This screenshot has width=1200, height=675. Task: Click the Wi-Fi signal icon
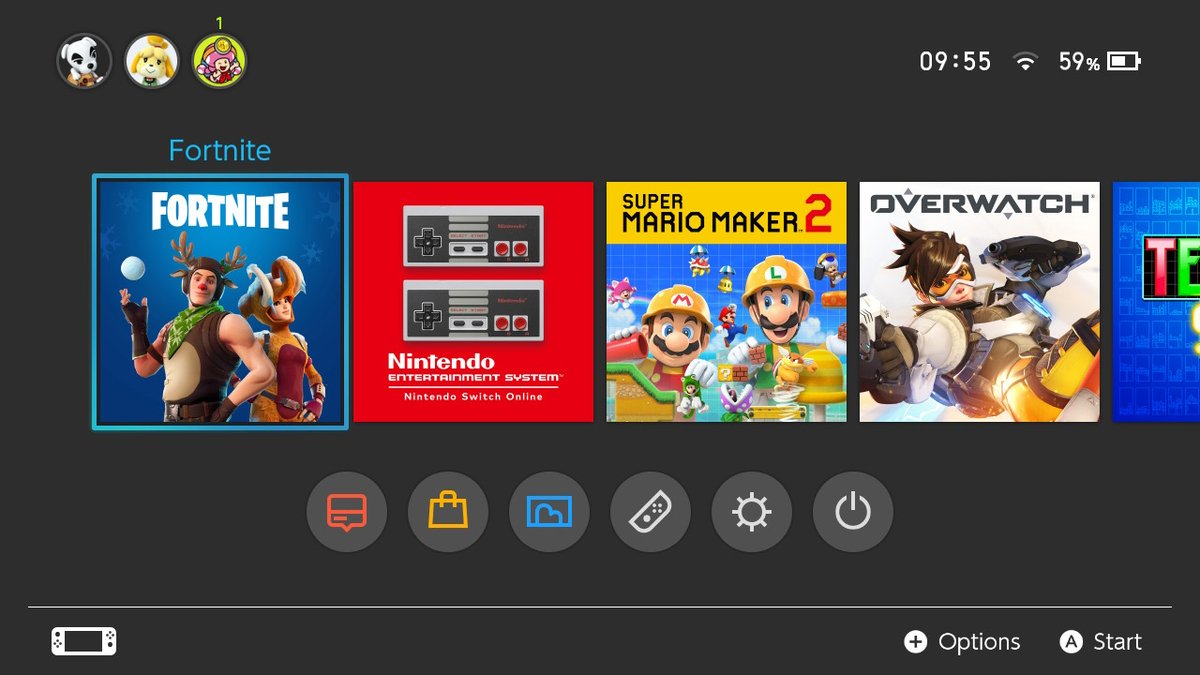[x=1025, y=62]
